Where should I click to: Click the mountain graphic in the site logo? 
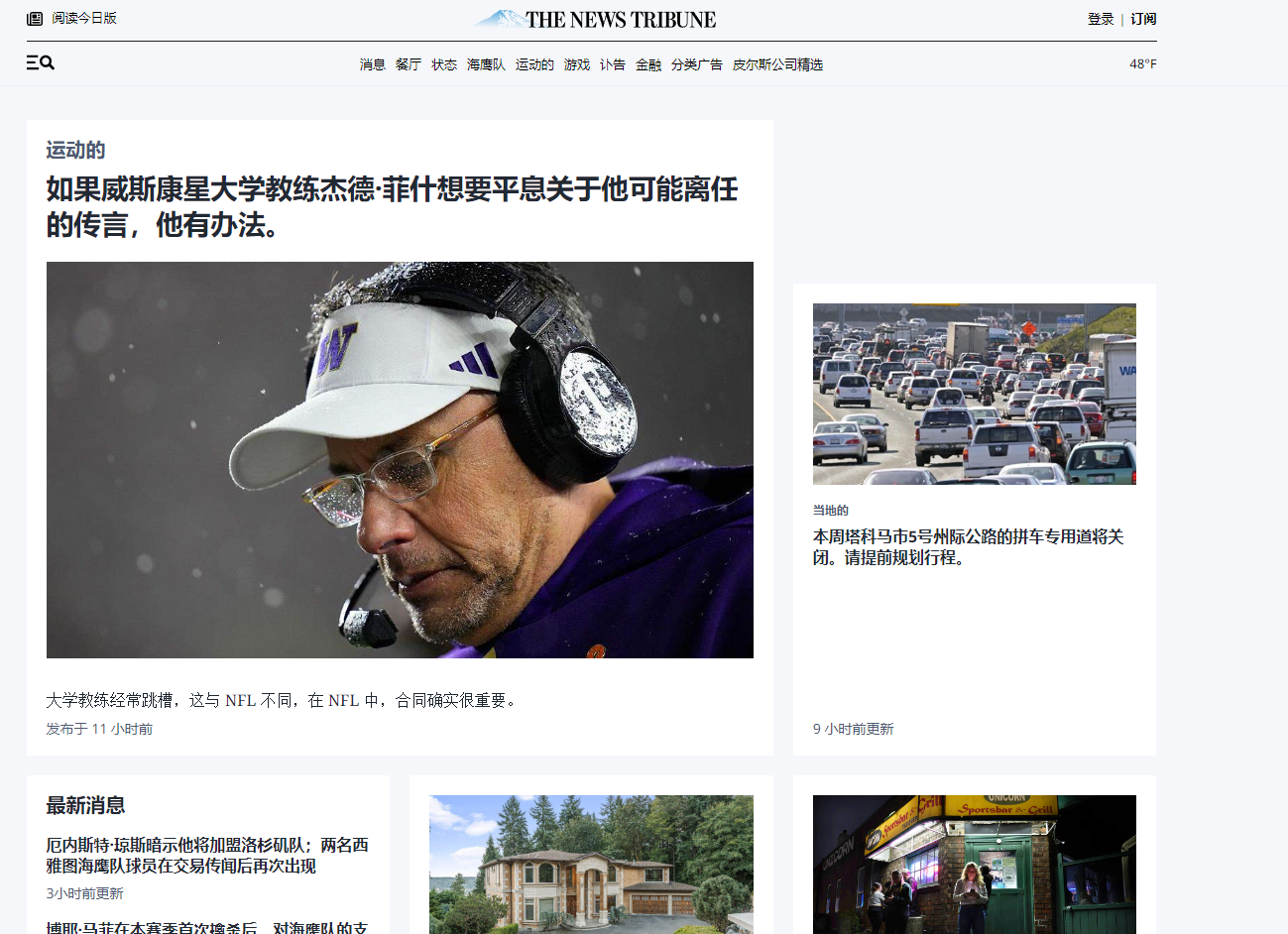coord(500,17)
